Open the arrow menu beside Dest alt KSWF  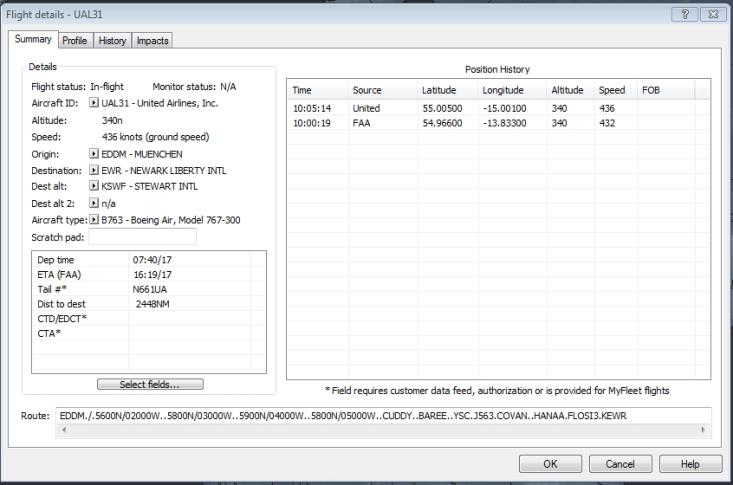pyautogui.click(x=94, y=186)
